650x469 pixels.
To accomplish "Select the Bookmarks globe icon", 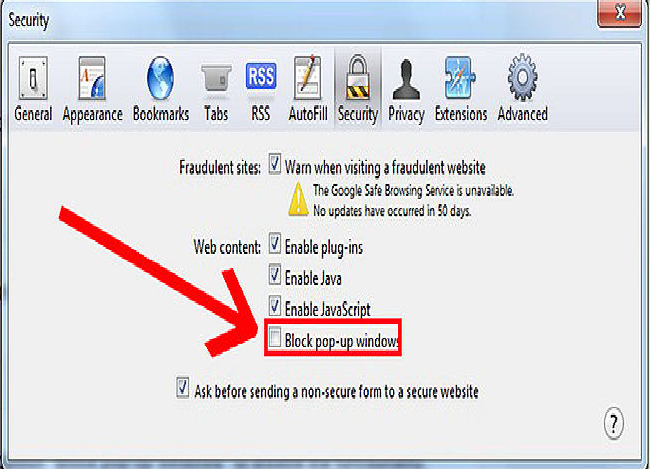I will [160, 78].
